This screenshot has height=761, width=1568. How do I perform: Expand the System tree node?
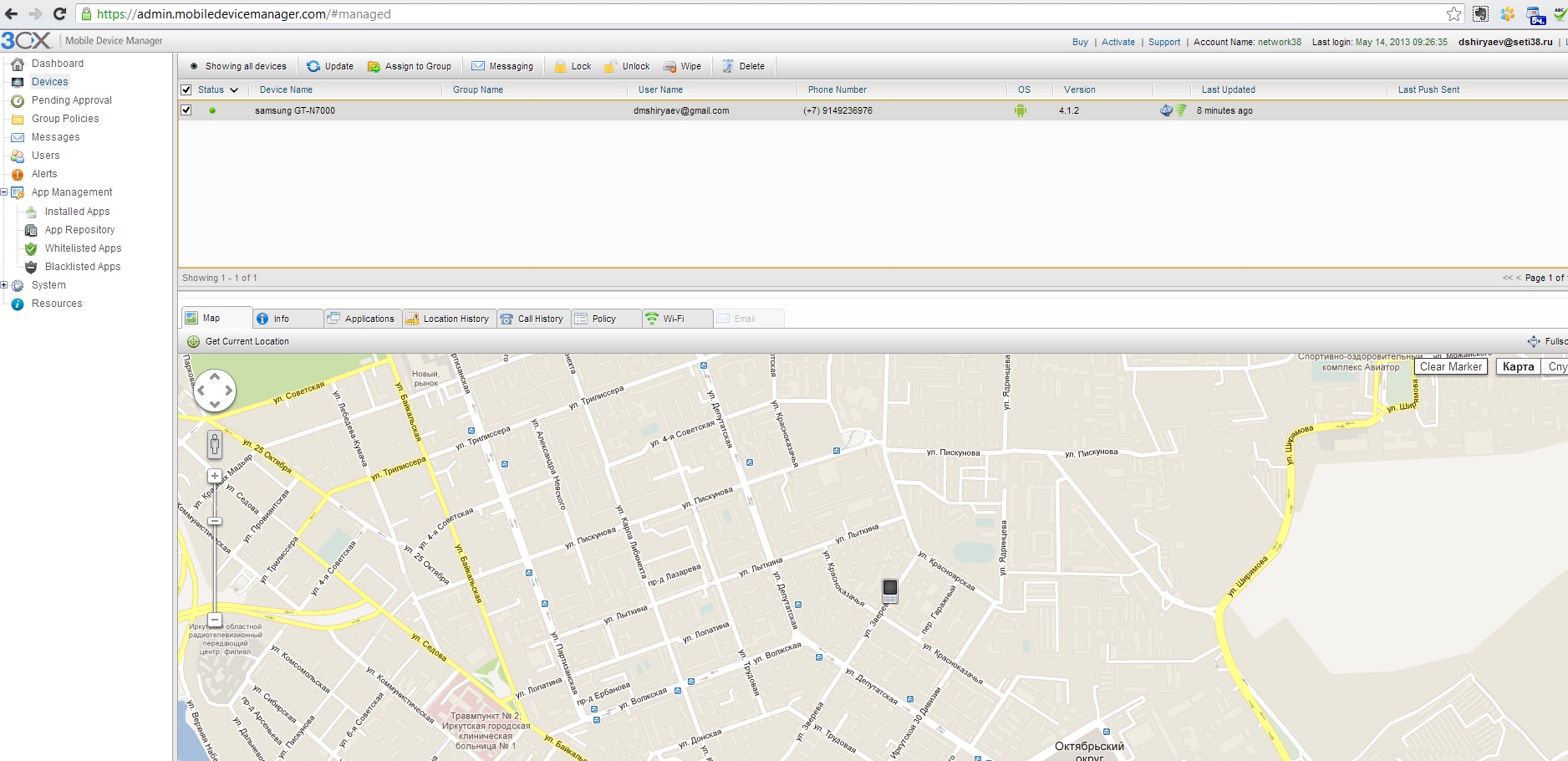click(4, 285)
